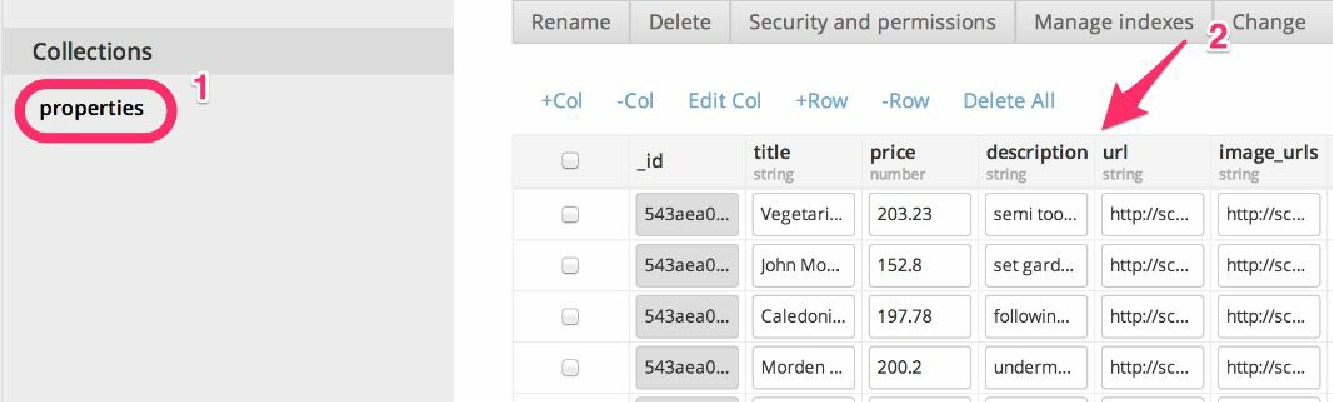This screenshot has width=1333, height=402.
Task: Click Delete All link
Action: pos(1009,101)
